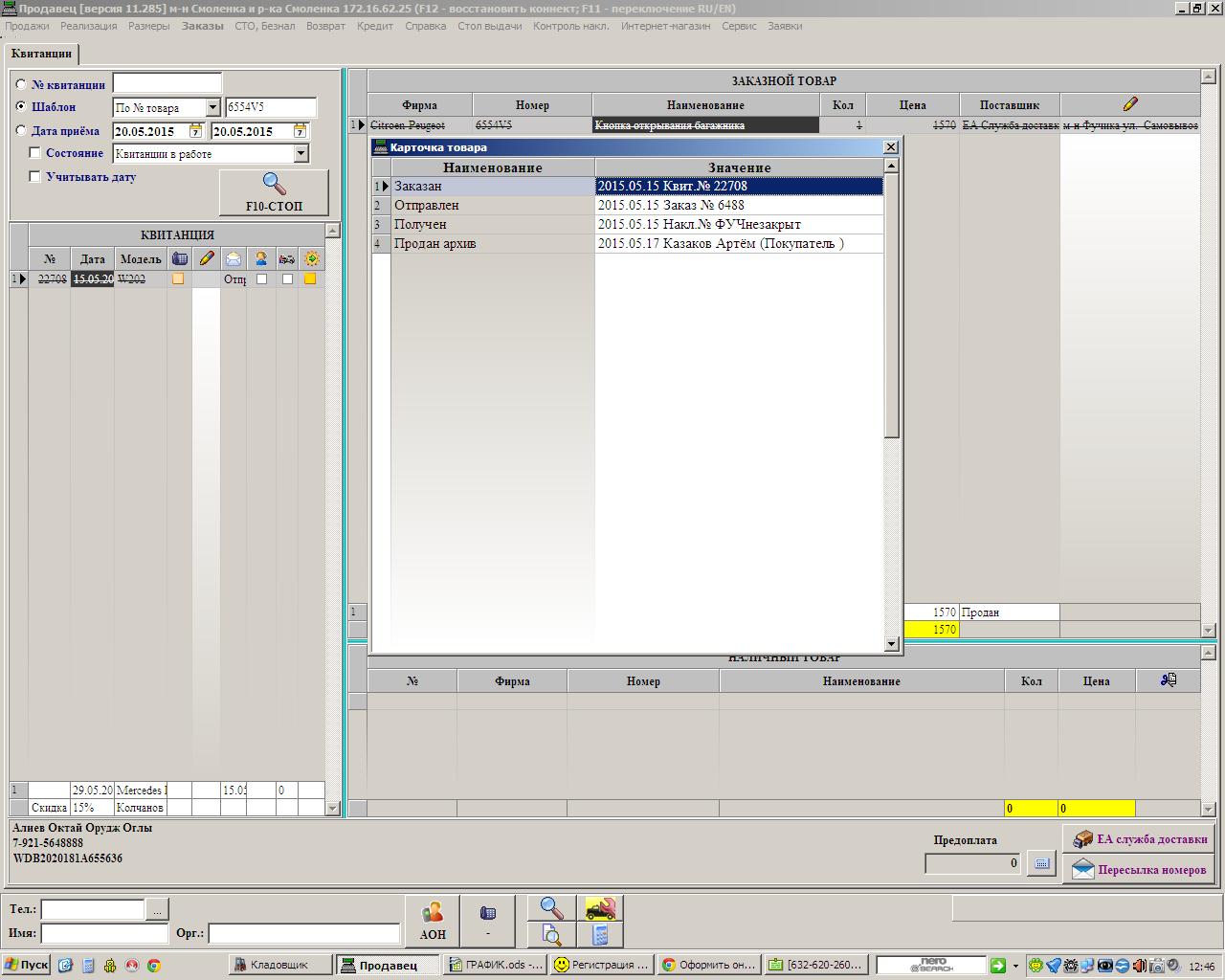This screenshot has width=1225, height=980.
Task: Open the Сервис menu
Action: coord(739,26)
